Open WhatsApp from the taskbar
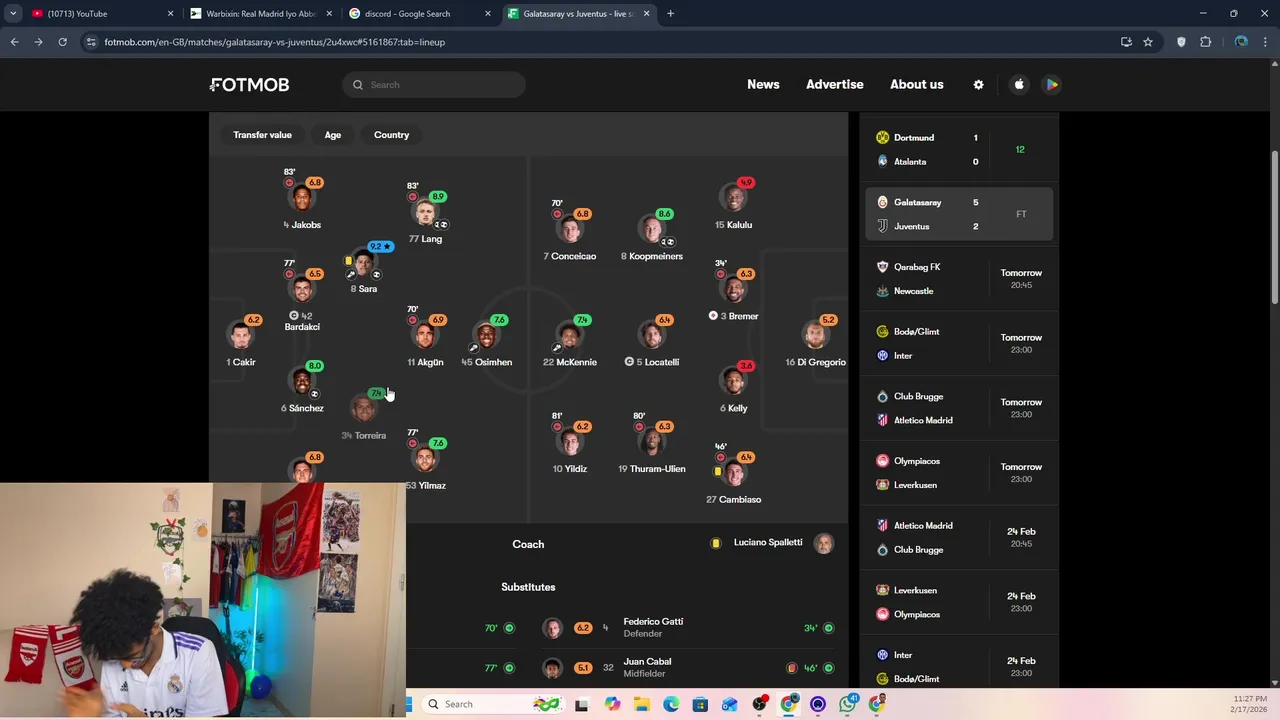Image resolution: width=1280 pixels, height=720 pixels. click(848, 704)
